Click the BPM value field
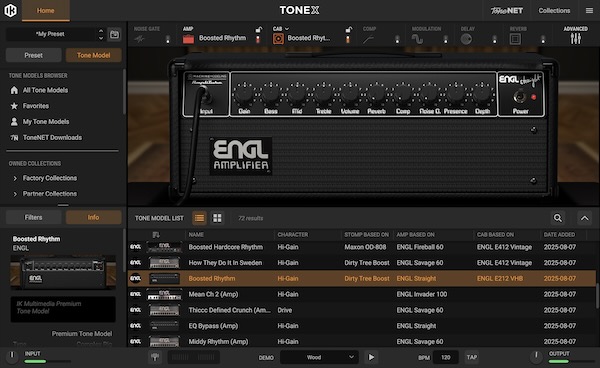600x368 pixels. coord(445,357)
